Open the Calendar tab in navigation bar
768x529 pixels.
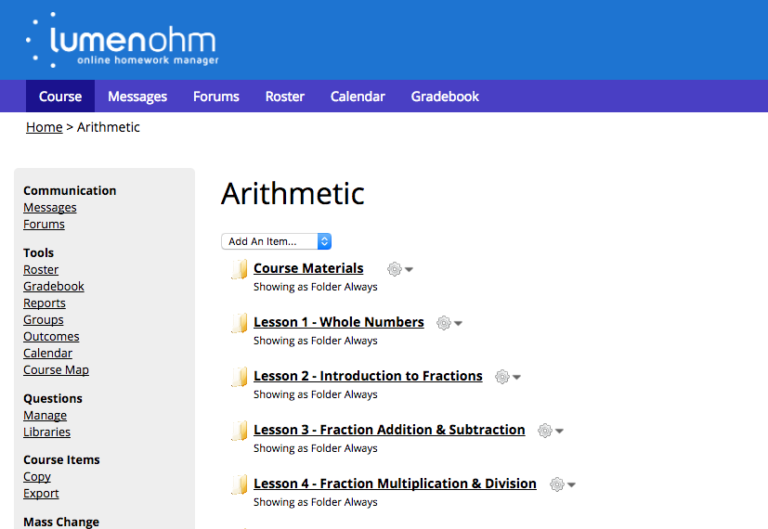tap(358, 96)
